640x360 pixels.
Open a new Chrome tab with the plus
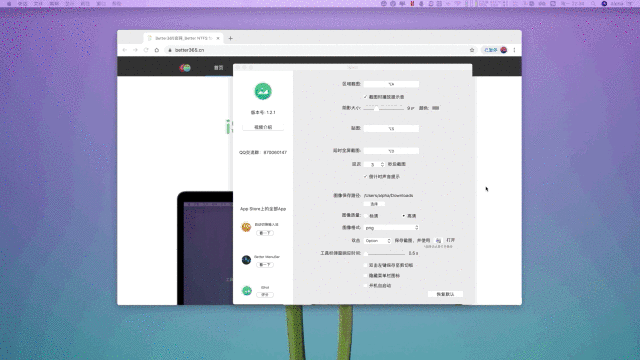[230, 38]
